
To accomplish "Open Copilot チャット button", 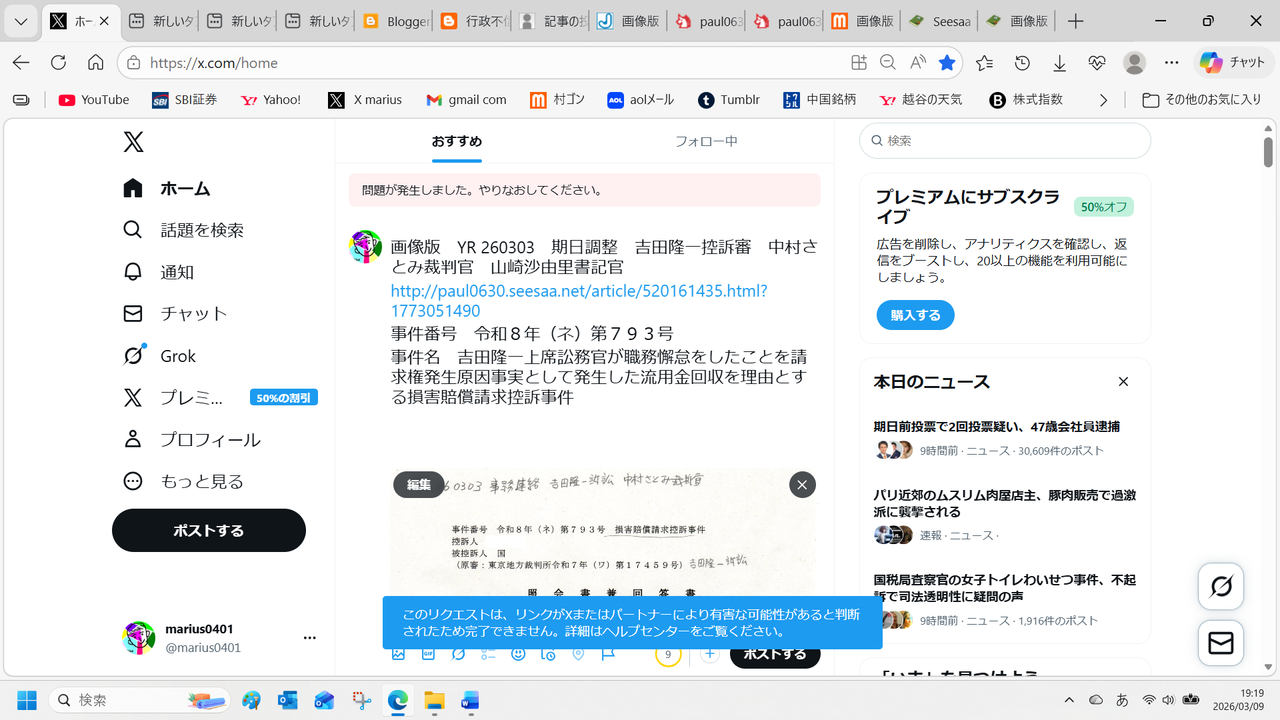I will (1232, 62).
